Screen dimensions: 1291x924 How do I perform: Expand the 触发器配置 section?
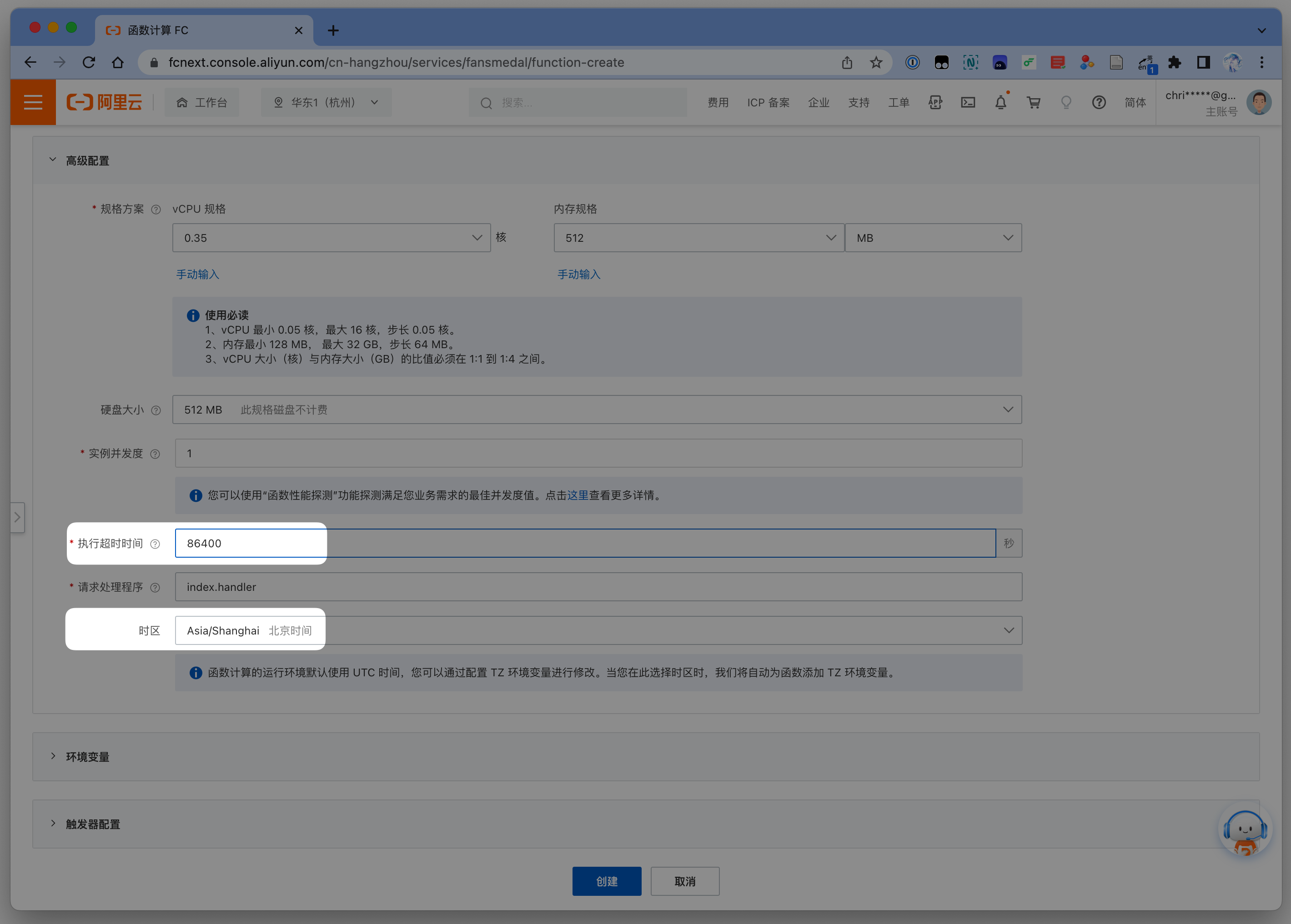click(x=92, y=824)
